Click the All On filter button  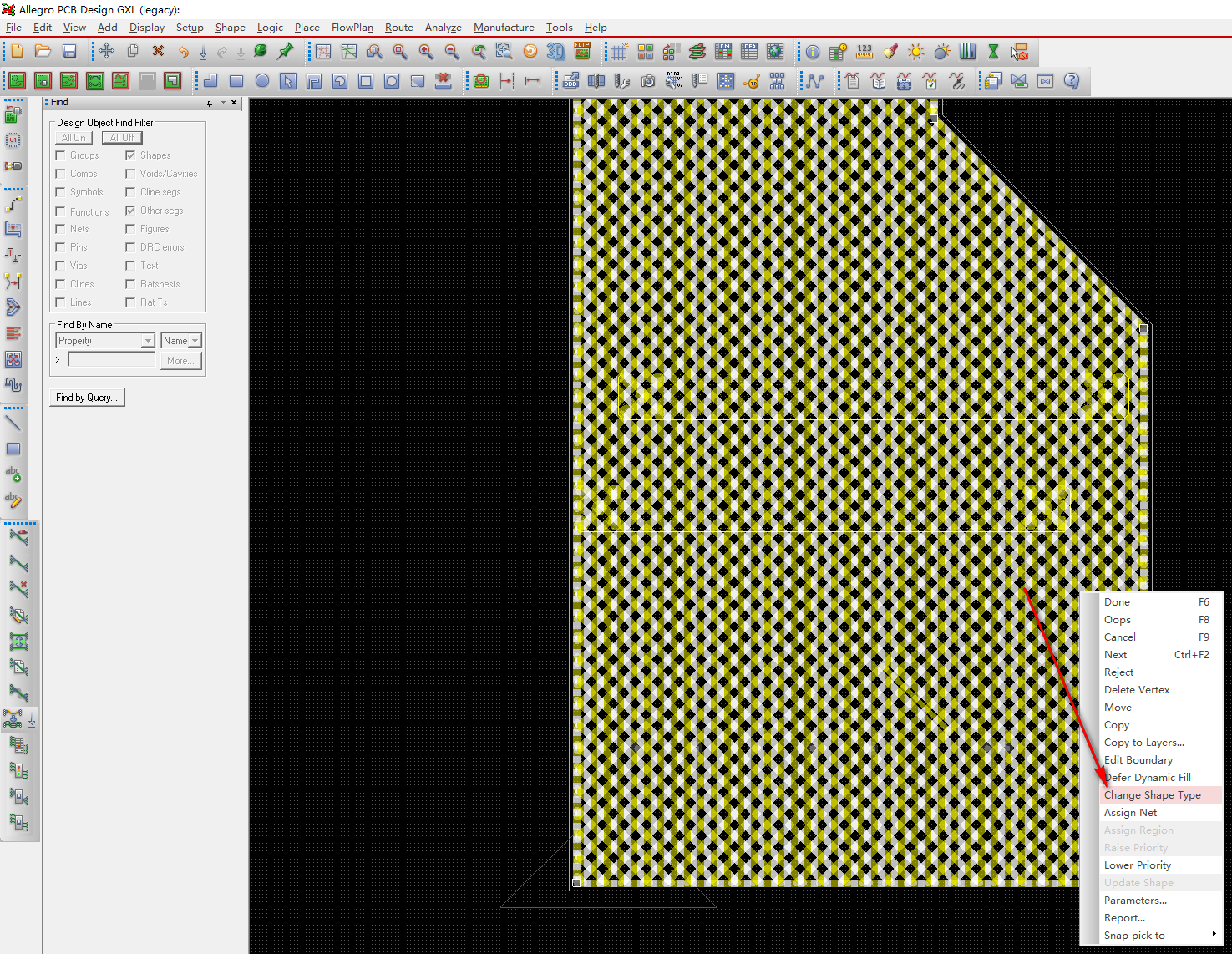pos(74,137)
